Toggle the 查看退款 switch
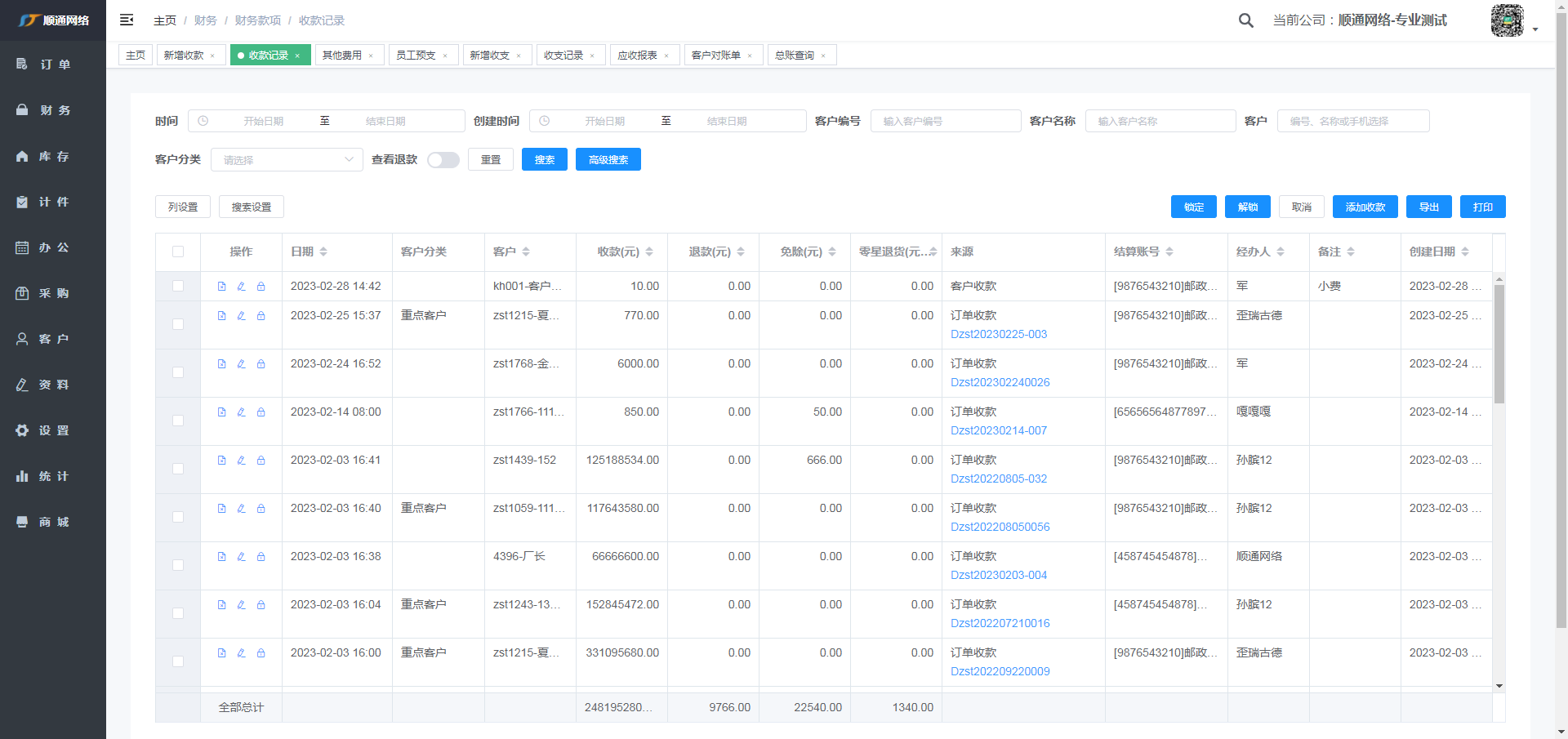This screenshot has height=739, width=1568. 443,160
